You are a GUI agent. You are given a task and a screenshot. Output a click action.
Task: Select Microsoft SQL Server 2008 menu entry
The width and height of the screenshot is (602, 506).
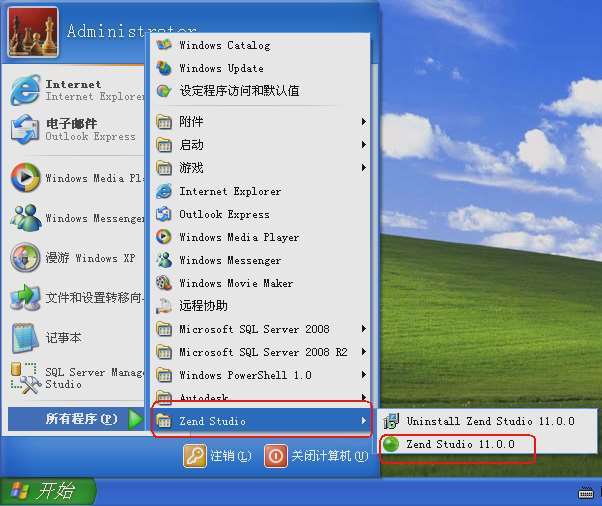[x=261, y=329]
